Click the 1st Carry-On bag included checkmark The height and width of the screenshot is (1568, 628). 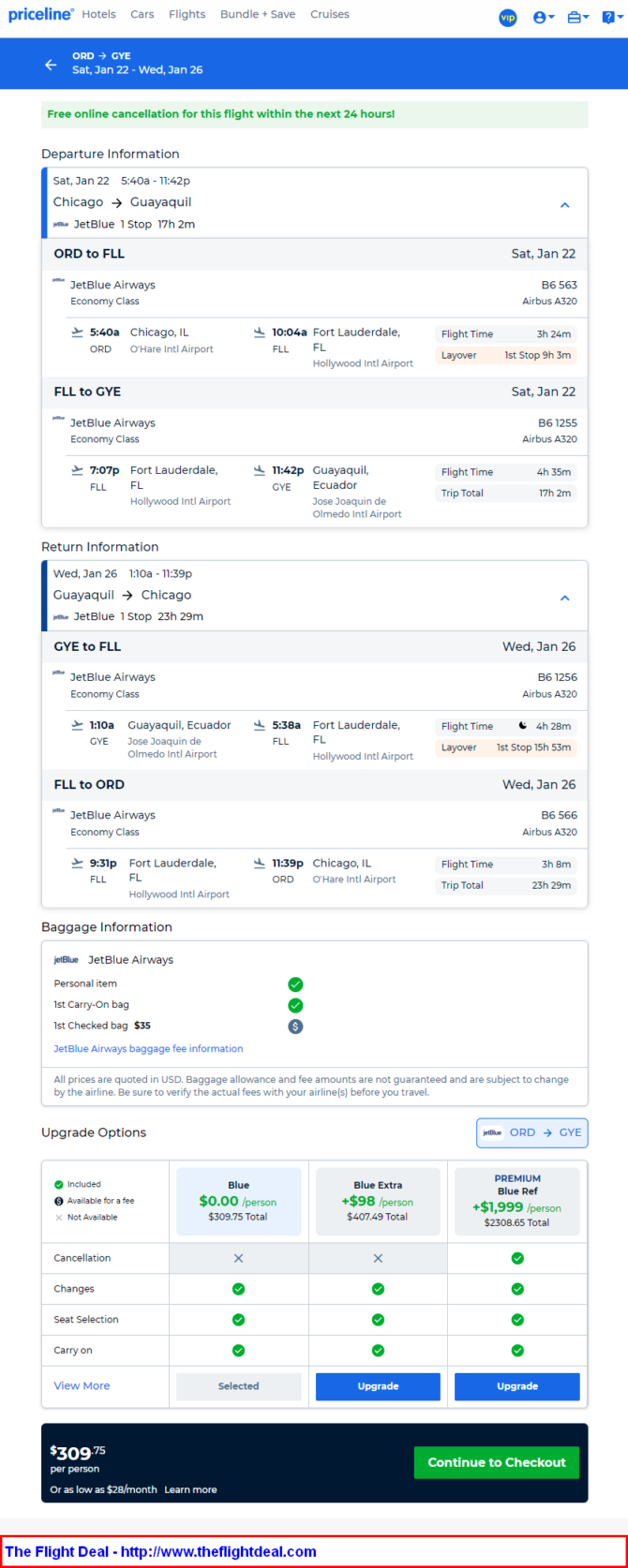pyautogui.click(x=295, y=1005)
